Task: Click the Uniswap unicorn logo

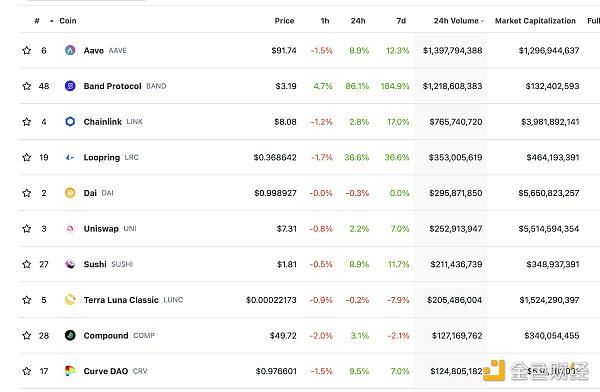Action: [70, 229]
